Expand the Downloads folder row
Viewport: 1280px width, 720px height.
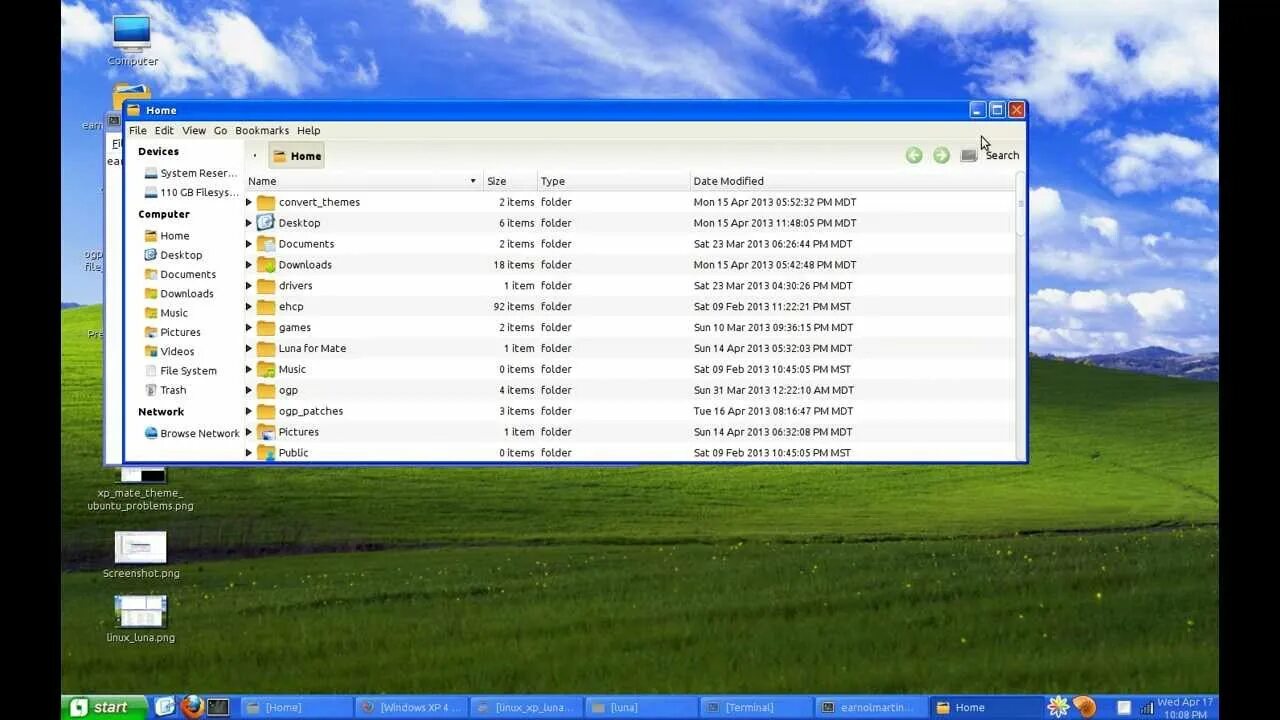click(249, 265)
